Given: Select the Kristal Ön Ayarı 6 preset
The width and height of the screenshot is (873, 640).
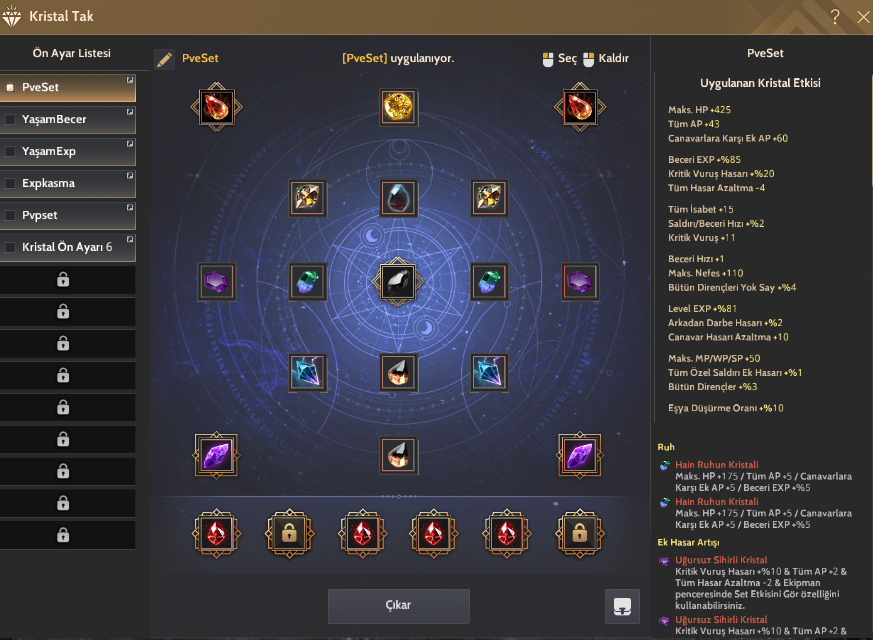Looking at the screenshot, I should [x=67, y=247].
